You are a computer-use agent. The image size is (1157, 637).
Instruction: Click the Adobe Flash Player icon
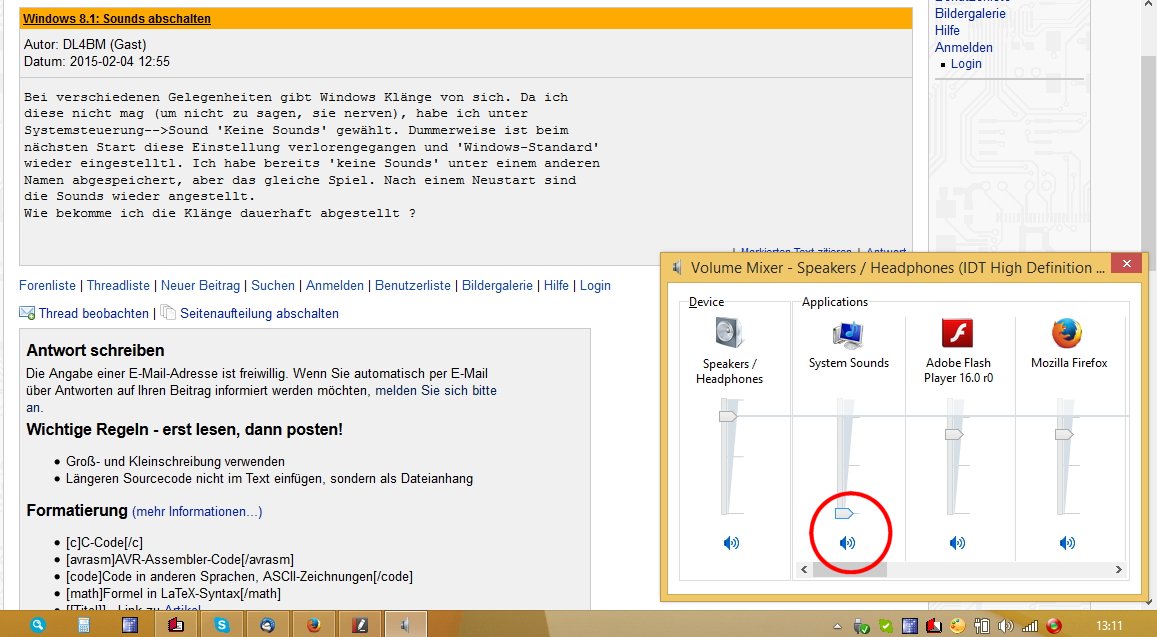(958, 333)
